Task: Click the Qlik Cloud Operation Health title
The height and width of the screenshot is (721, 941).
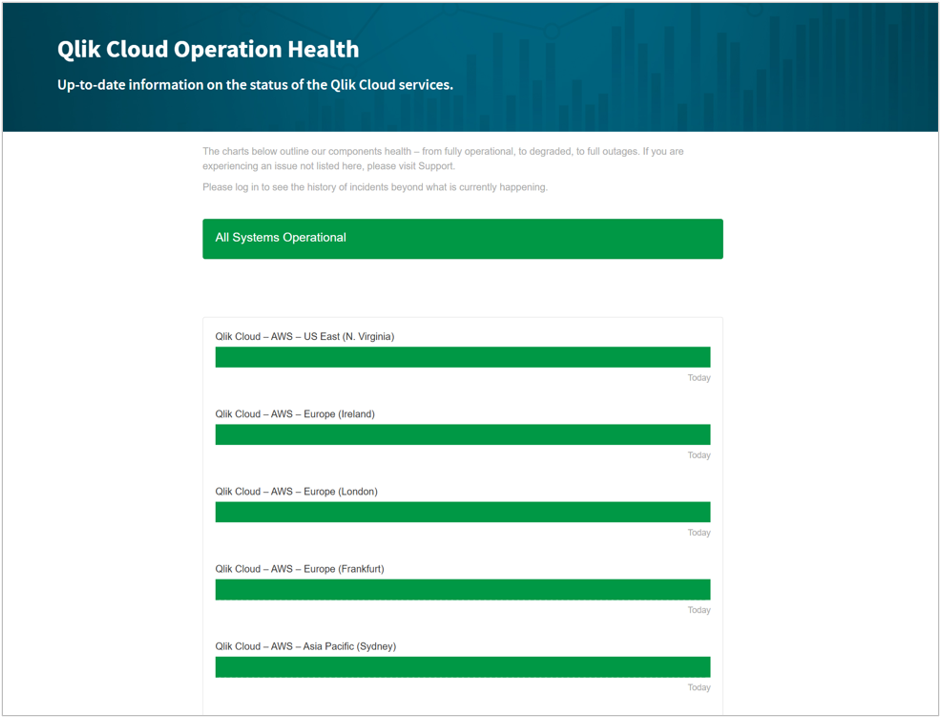Action: [208, 49]
